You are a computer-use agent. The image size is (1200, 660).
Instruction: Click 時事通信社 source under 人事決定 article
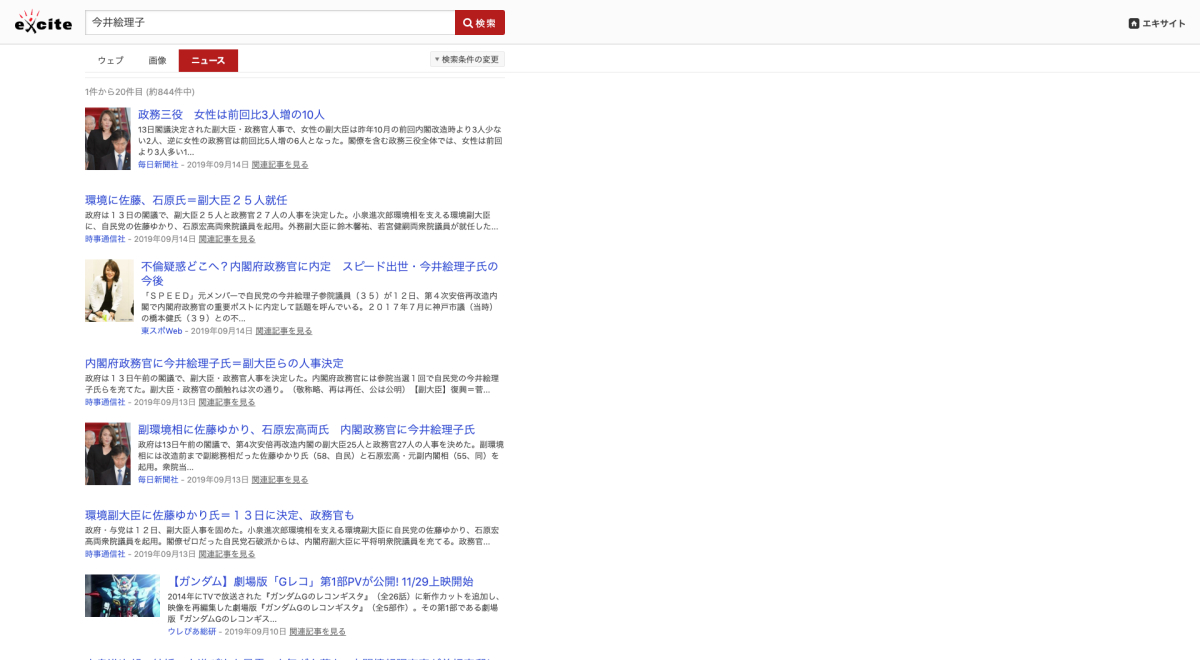pyautogui.click(x=105, y=402)
